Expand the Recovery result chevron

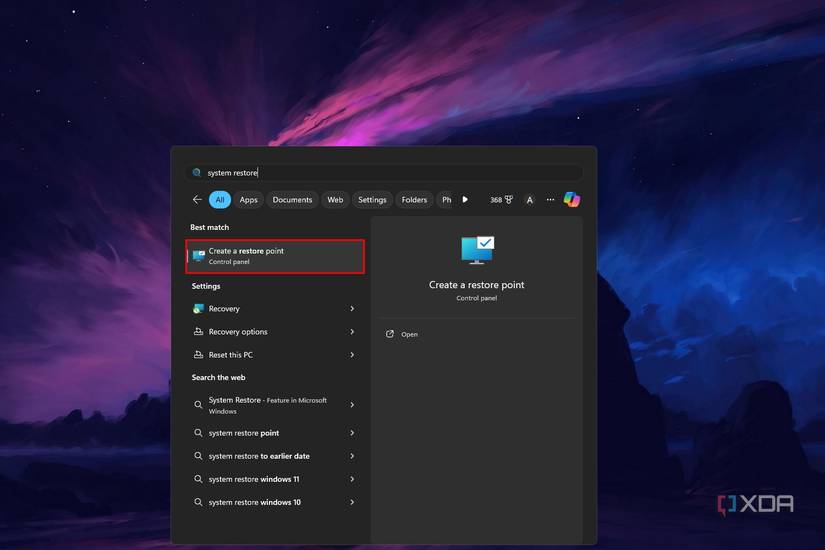pyautogui.click(x=352, y=308)
